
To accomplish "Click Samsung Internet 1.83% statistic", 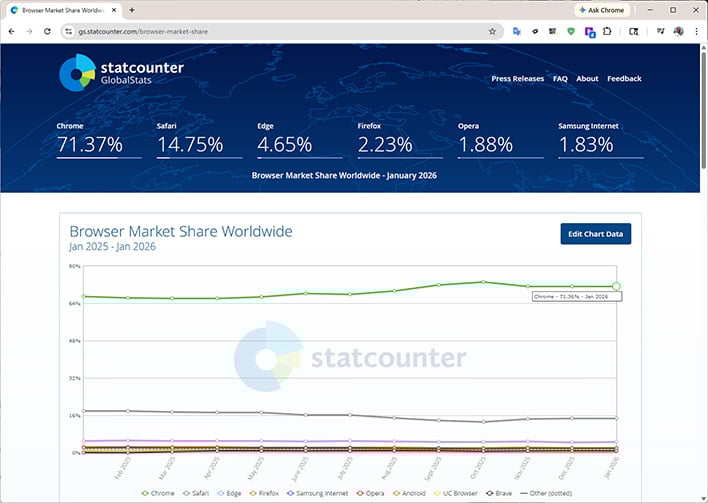I will pyautogui.click(x=601, y=140).
